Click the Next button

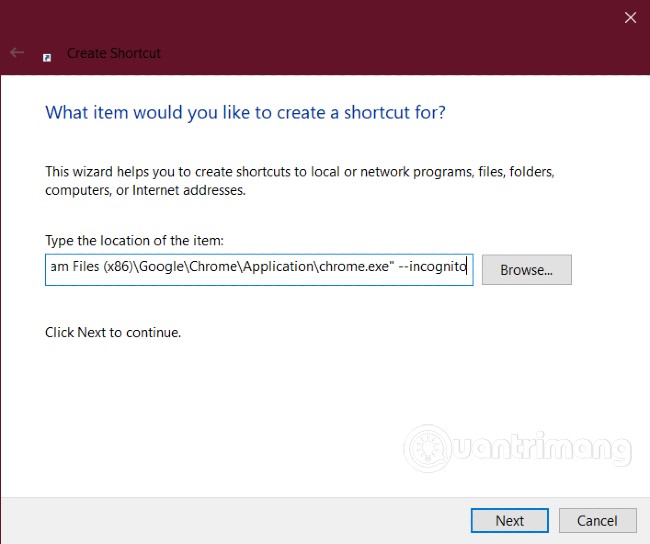pyautogui.click(x=509, y=520)
